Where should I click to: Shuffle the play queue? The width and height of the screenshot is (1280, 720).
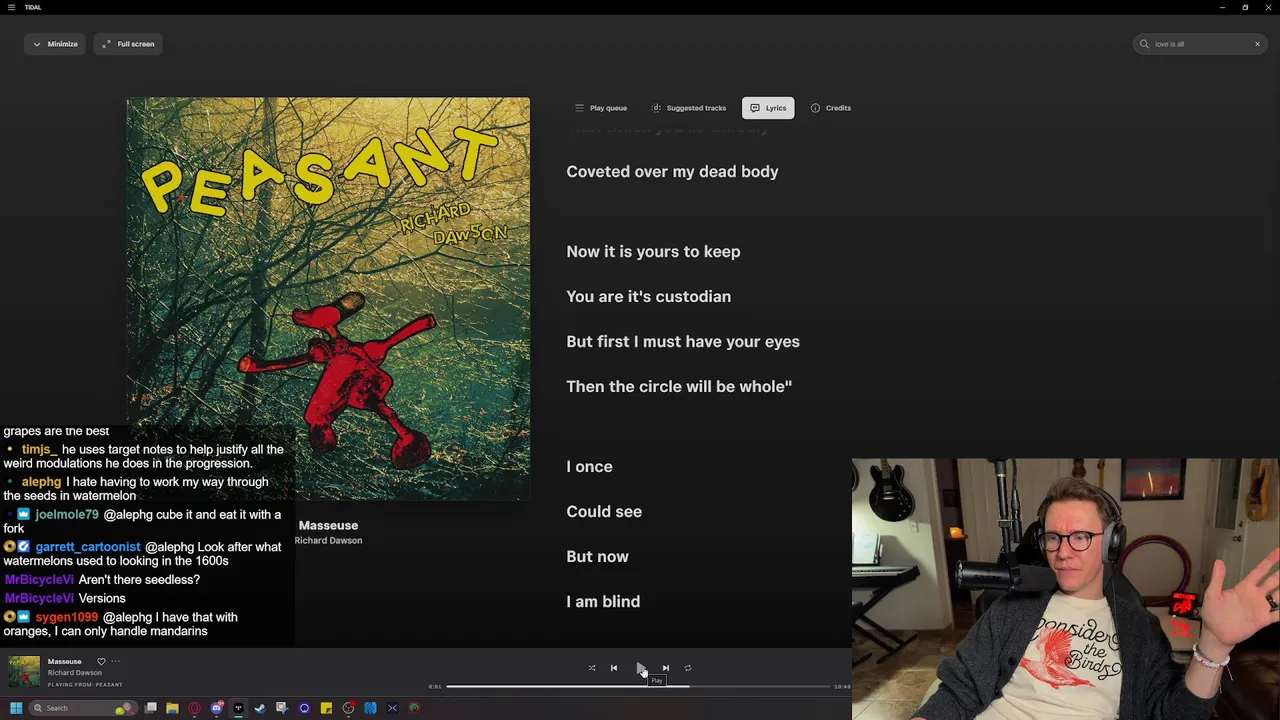tap(592, 668)
